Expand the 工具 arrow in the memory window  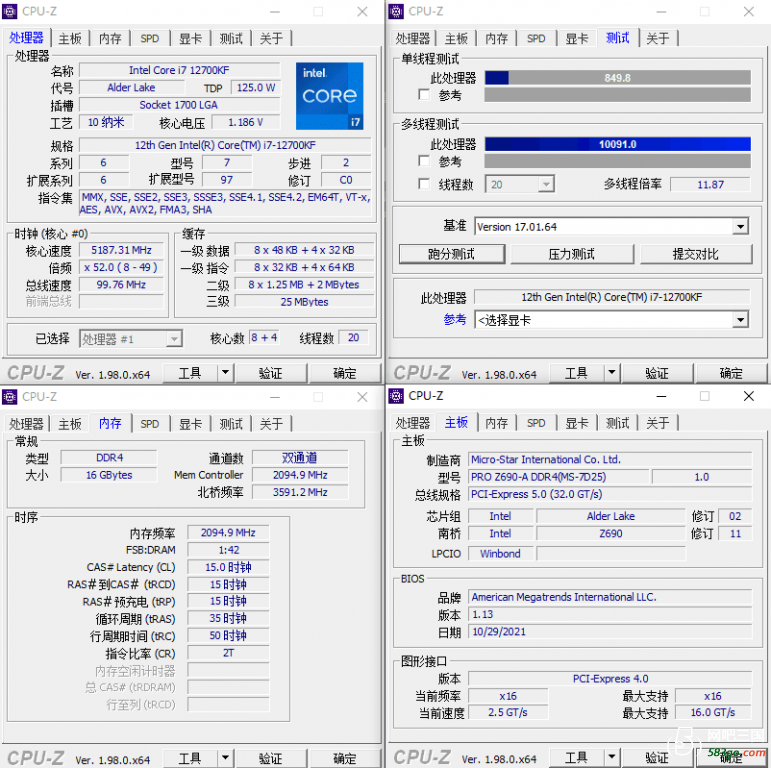(225, 758)
